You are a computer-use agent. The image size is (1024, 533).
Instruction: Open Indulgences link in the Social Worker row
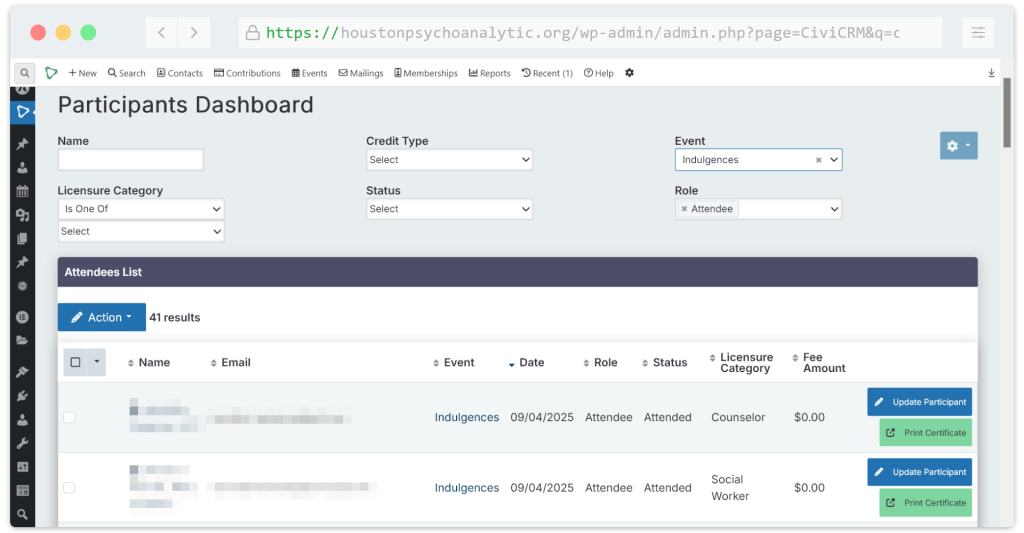tap(467, 488)
